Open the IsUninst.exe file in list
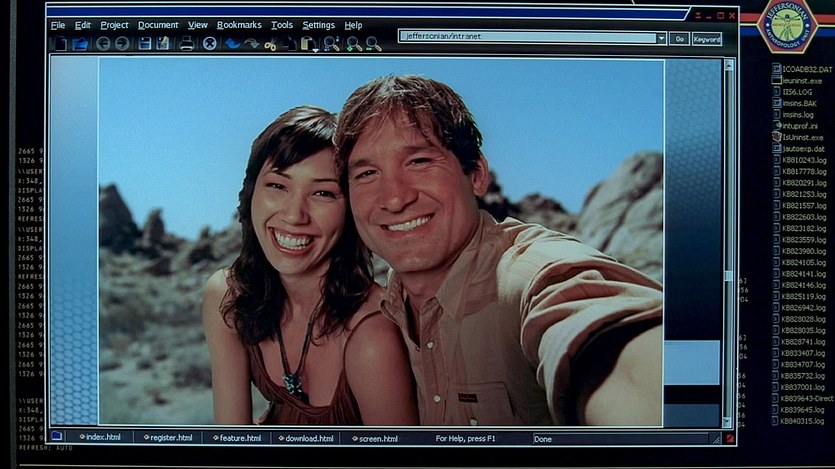Viewport: 835px width, 469px height. 798,136
